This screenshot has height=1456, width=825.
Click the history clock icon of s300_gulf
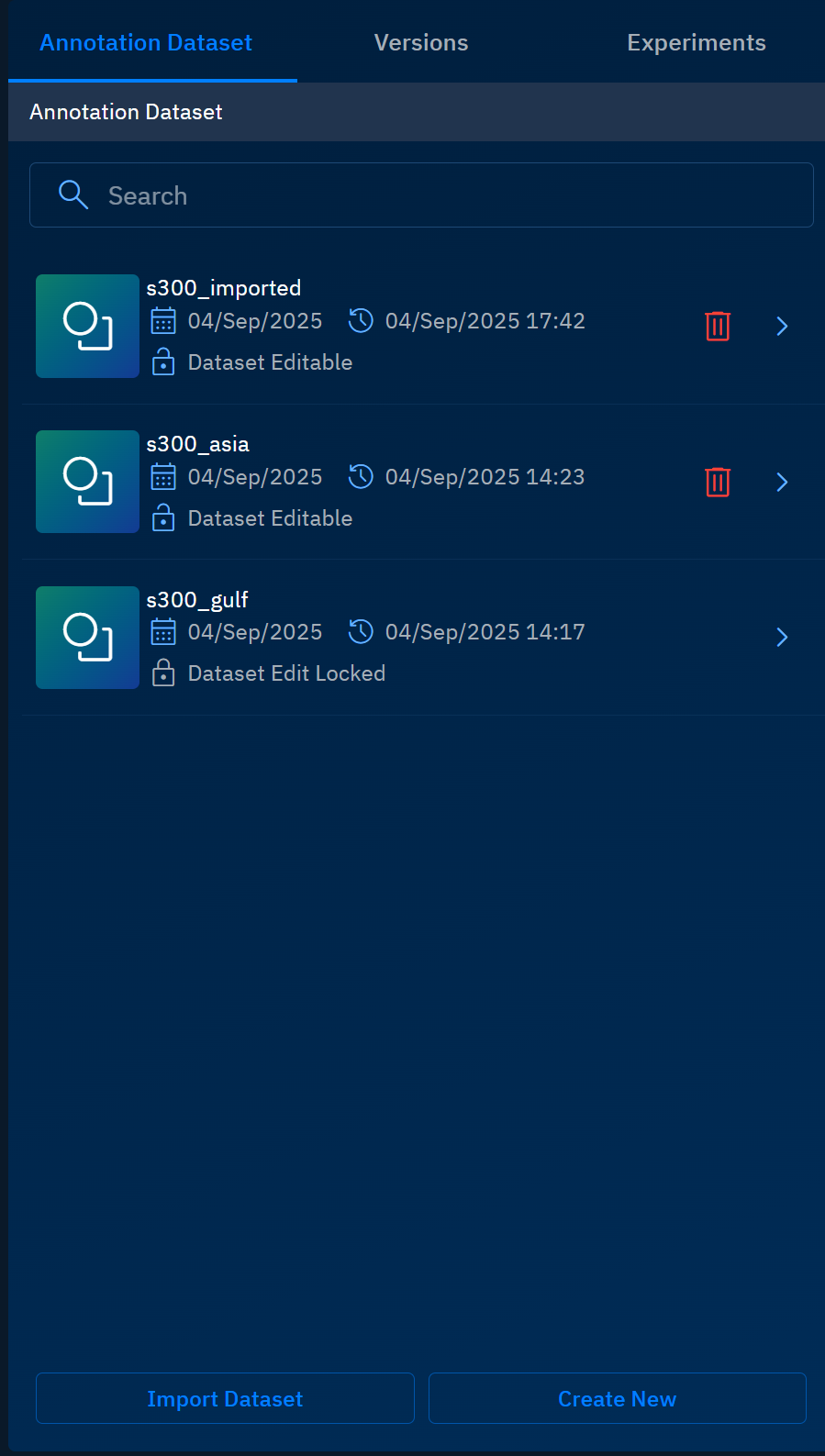coord(361,632)
